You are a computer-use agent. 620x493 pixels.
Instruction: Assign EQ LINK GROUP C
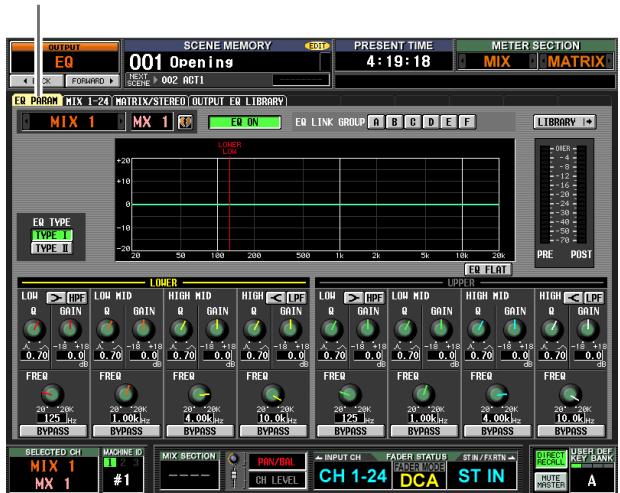(x=412, y=122)
